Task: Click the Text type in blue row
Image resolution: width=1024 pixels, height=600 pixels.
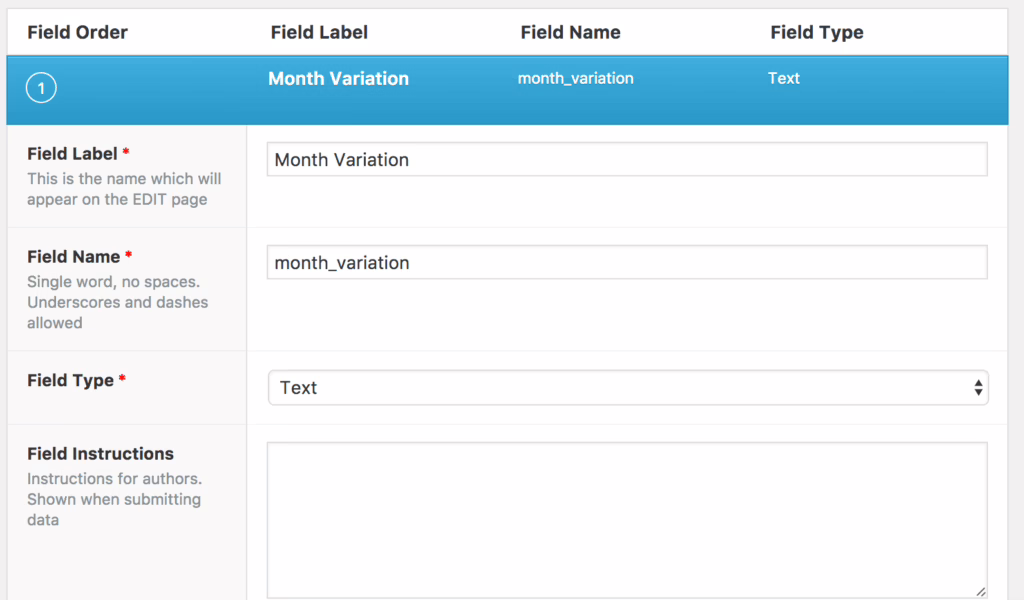Action: pyautogui.click(x=783, y=78)
